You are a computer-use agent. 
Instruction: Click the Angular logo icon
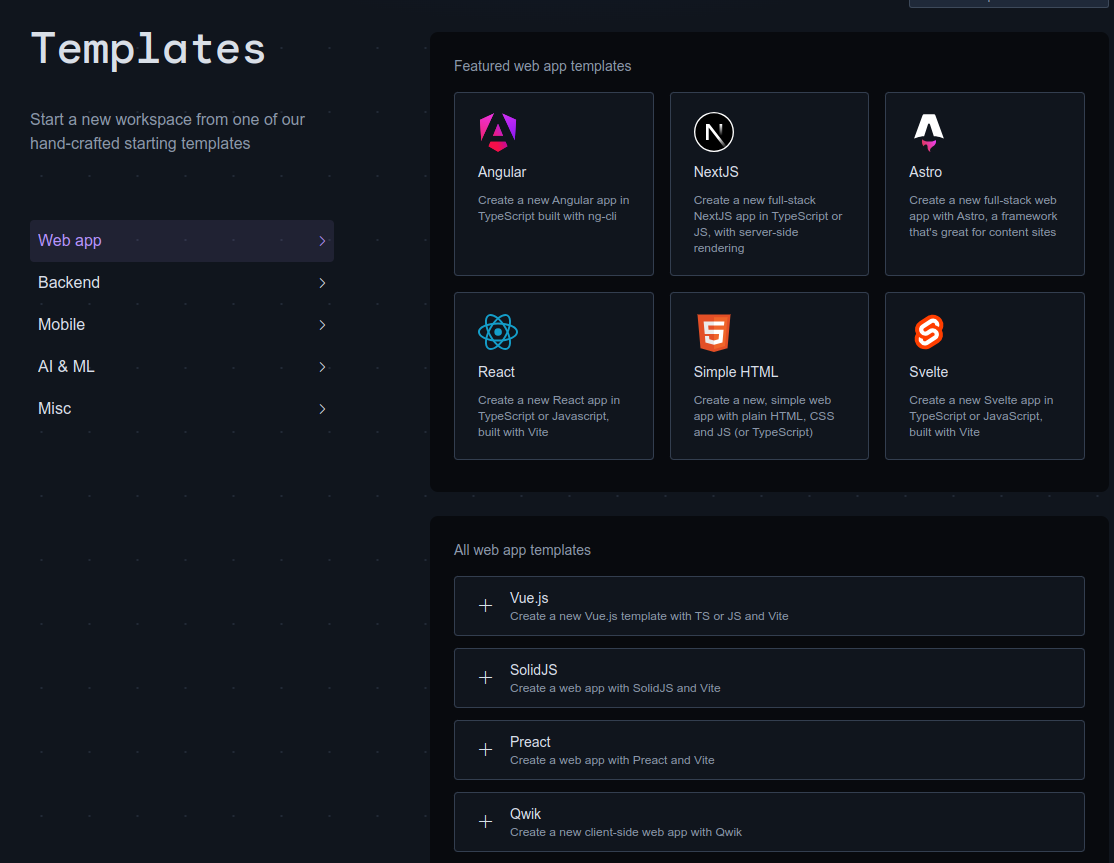497,132
